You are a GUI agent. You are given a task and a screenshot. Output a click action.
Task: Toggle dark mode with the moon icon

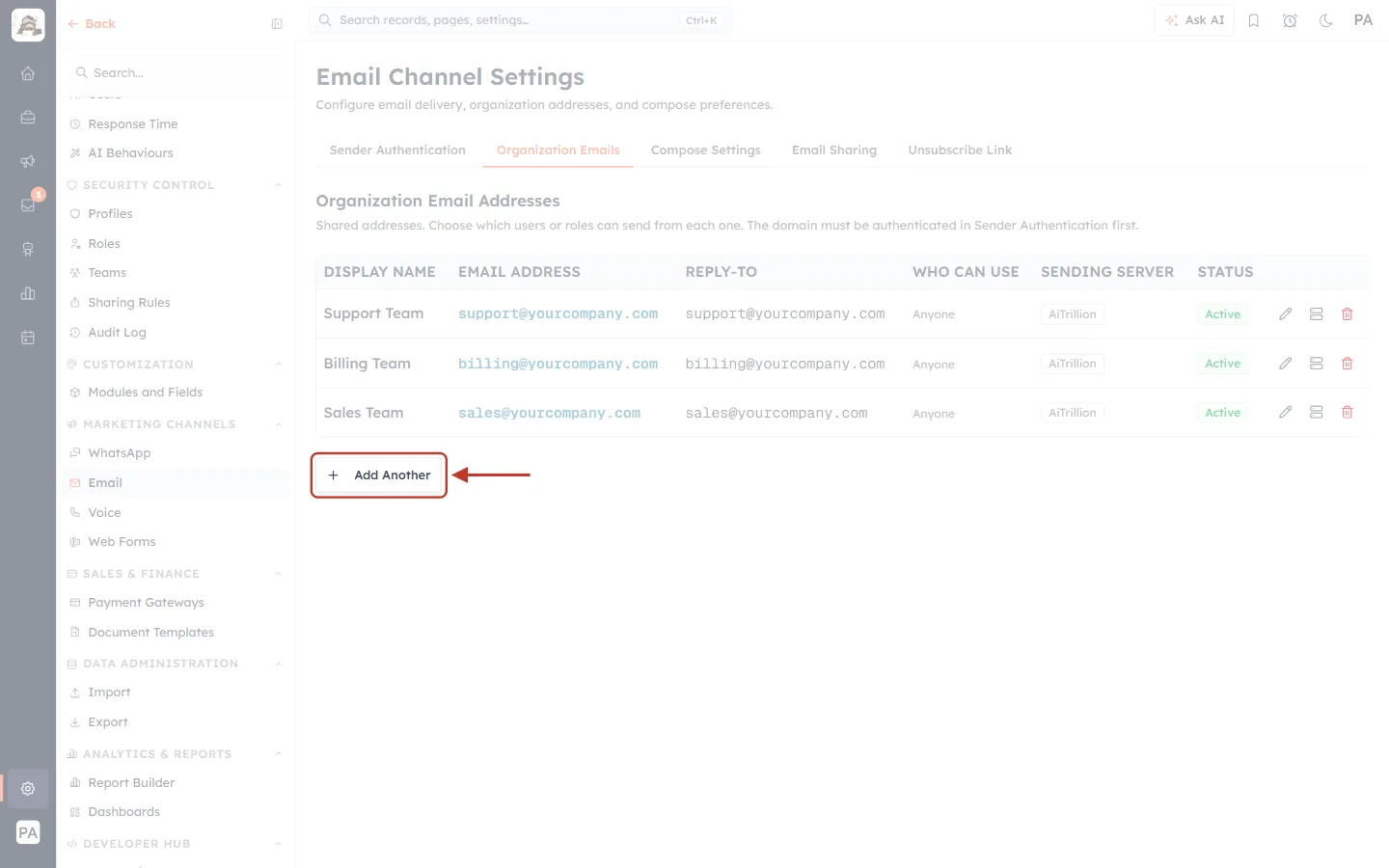pyautogui.click(x=1326, y=20)
